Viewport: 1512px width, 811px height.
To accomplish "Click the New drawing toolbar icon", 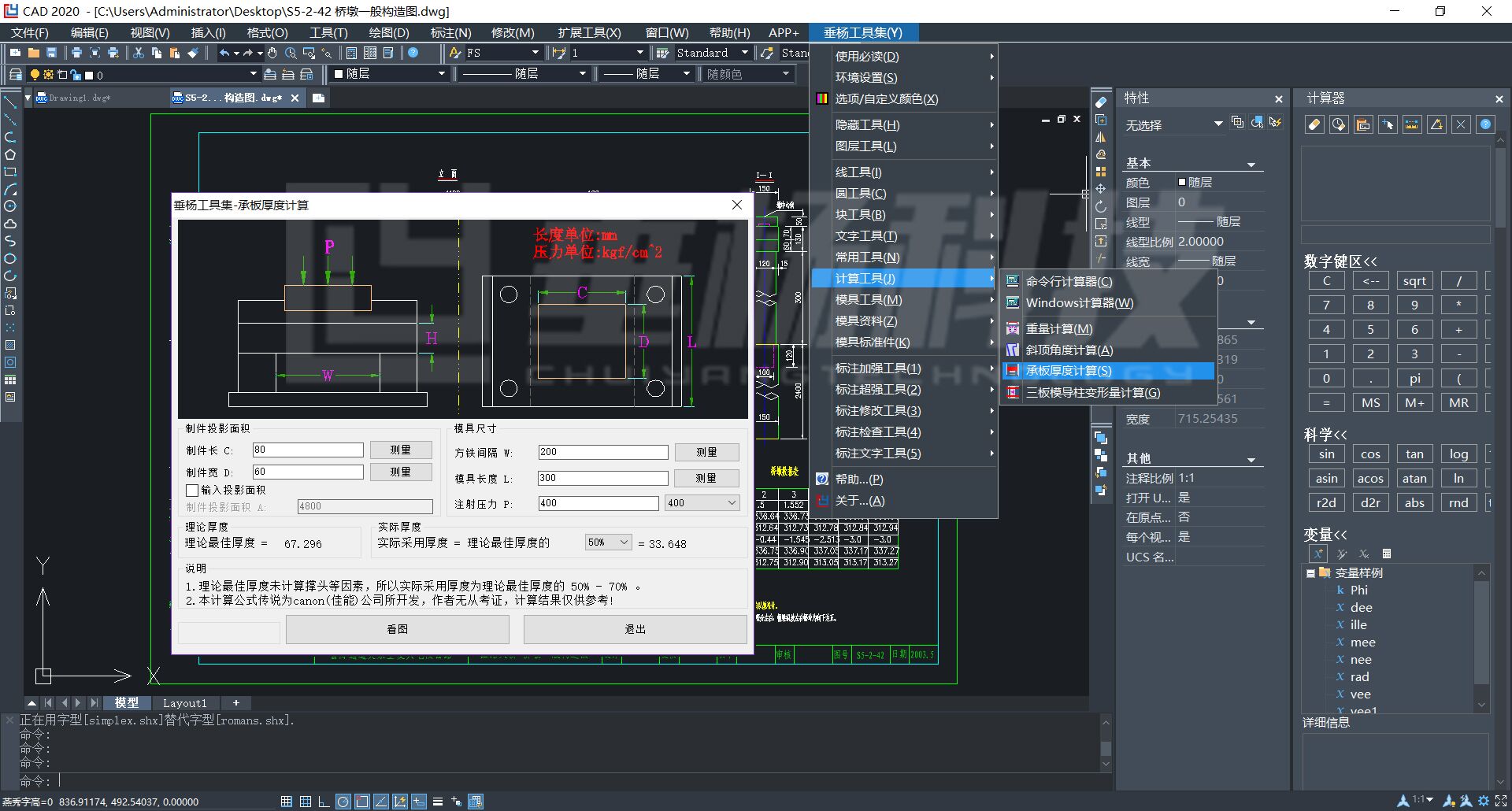I will (15, 53).
